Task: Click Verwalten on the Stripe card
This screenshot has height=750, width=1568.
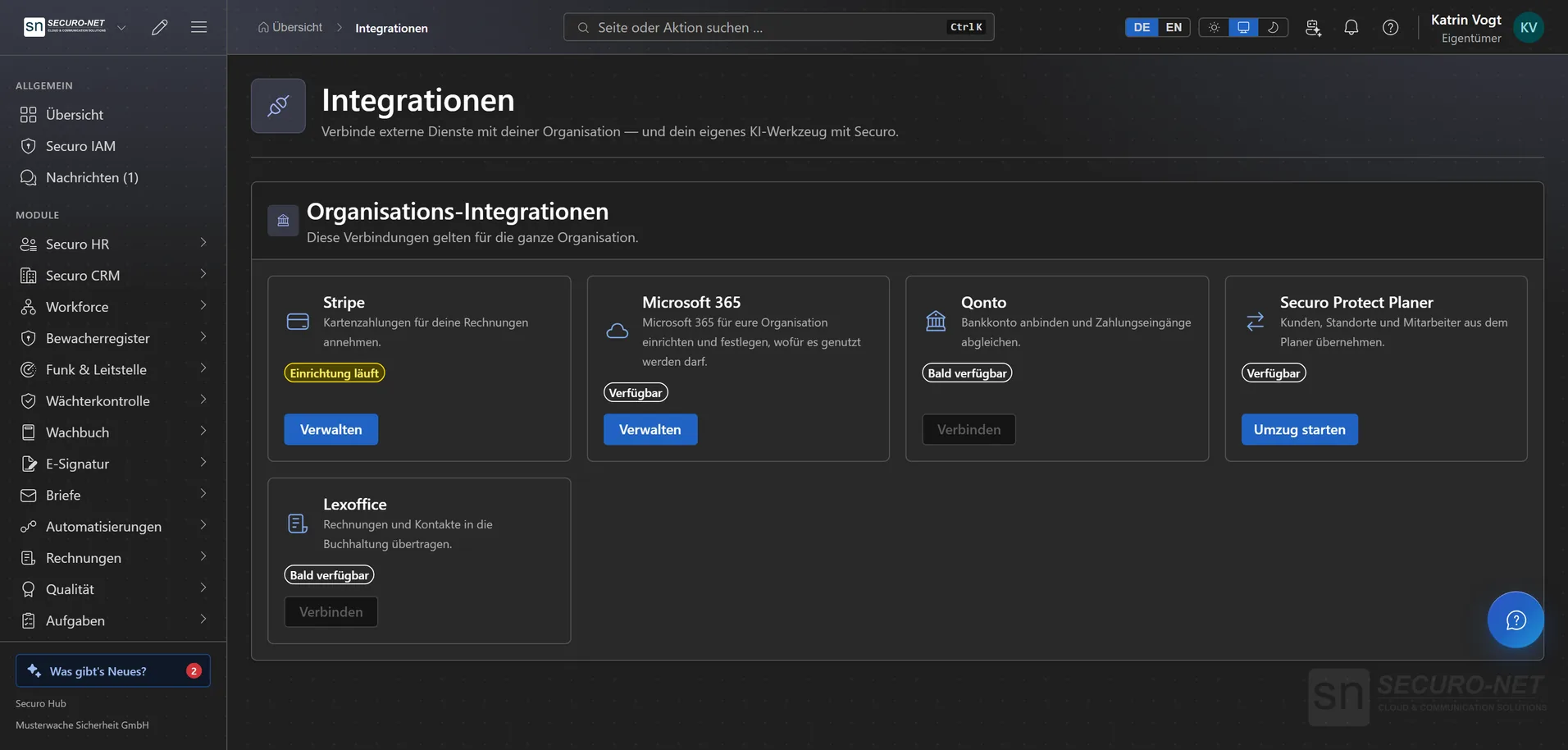Action: 331,429
